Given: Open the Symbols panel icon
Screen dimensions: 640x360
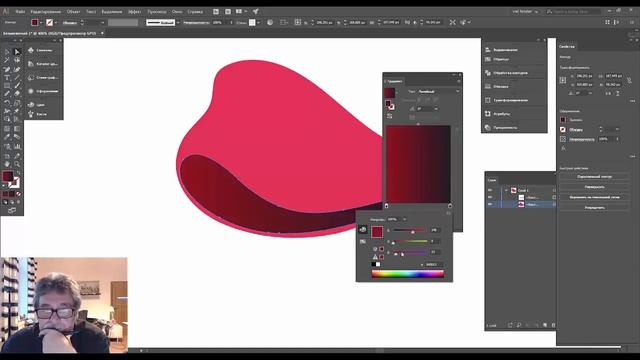Looking at the screenshot, I should 31,50.
